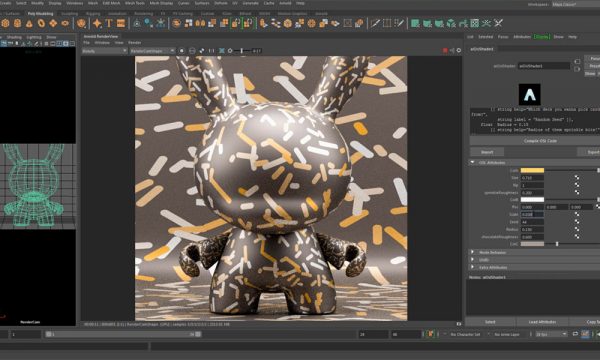Open the No Character Set dropdown

465,334
